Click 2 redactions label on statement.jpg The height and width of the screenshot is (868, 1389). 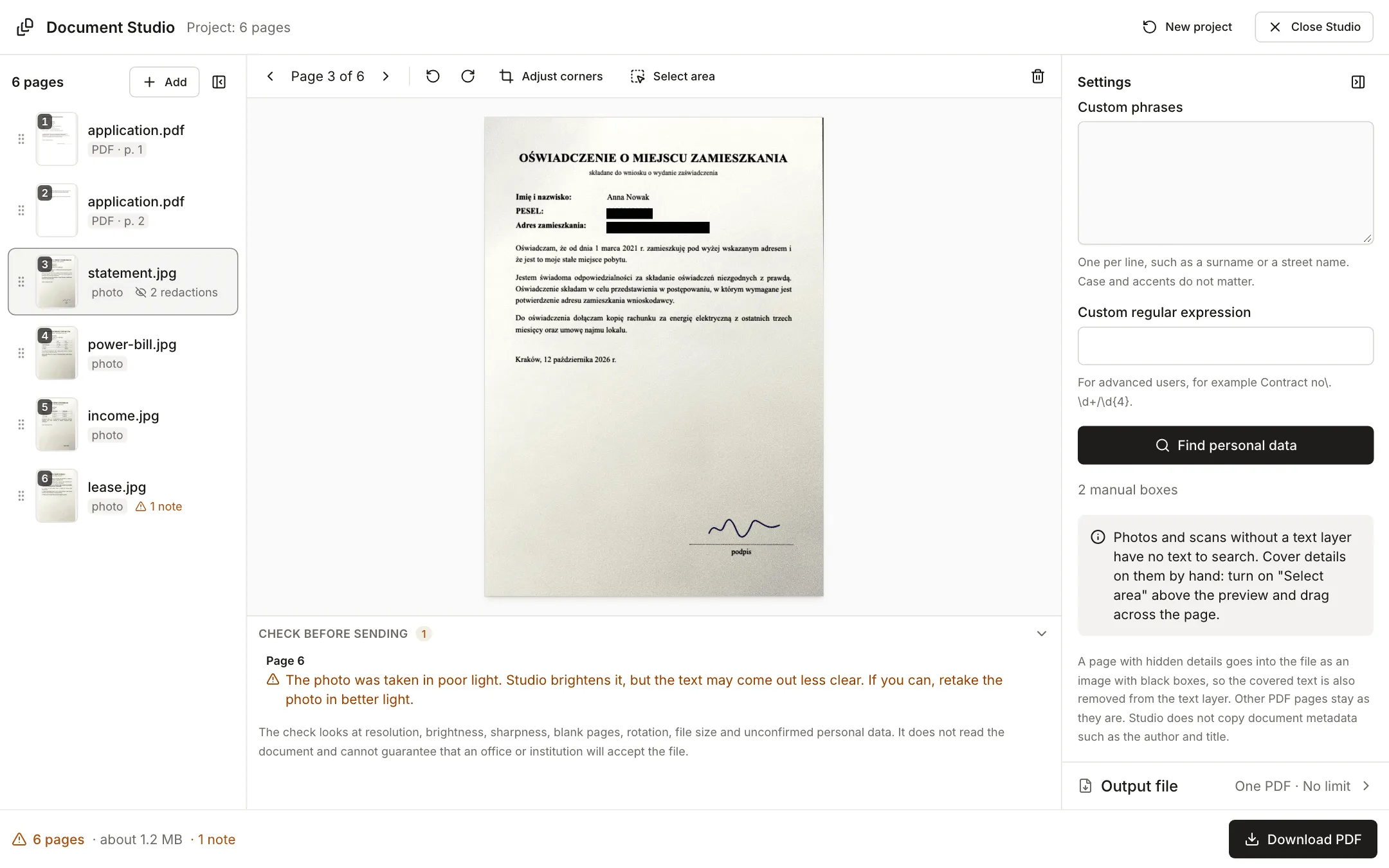coord(177,293)
